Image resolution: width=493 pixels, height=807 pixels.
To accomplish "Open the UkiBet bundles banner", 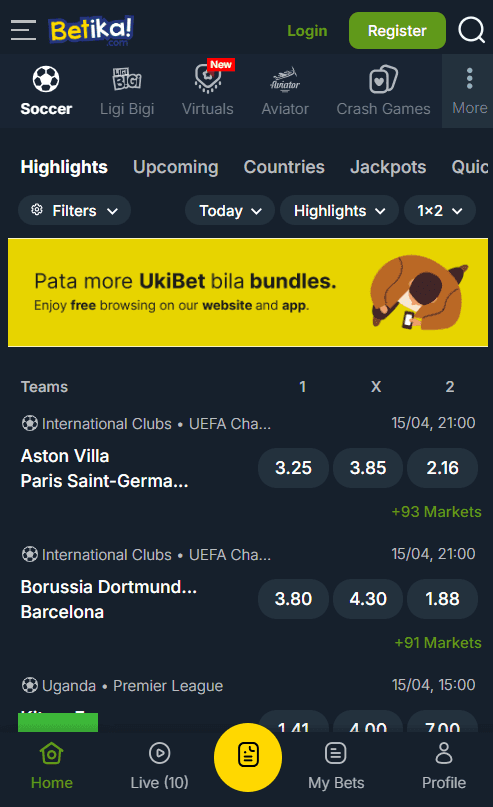I will pyautogui.click(x=248, y=292).
